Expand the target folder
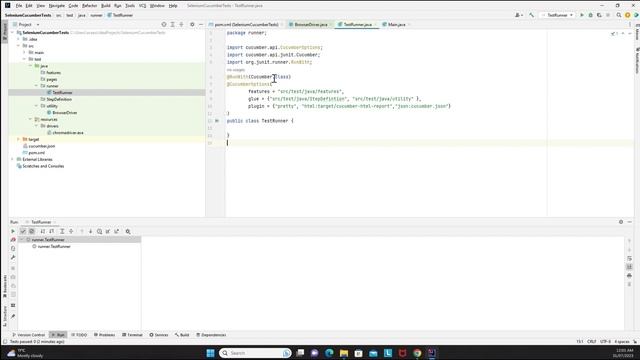The height and width of the screenshot is (360, 640). pyautogui.click(x=18, y=139)
